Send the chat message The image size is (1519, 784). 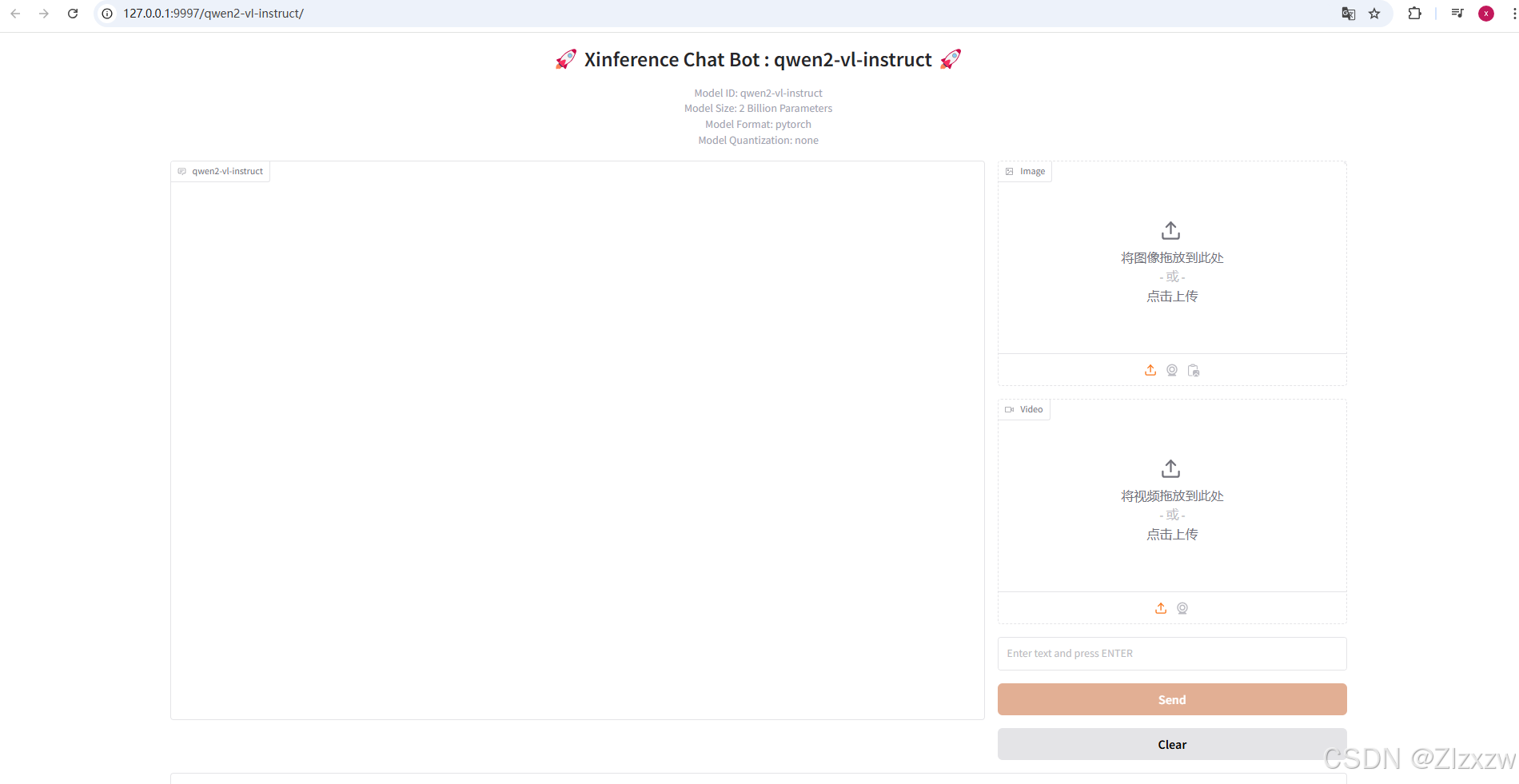coord(1172,699)
